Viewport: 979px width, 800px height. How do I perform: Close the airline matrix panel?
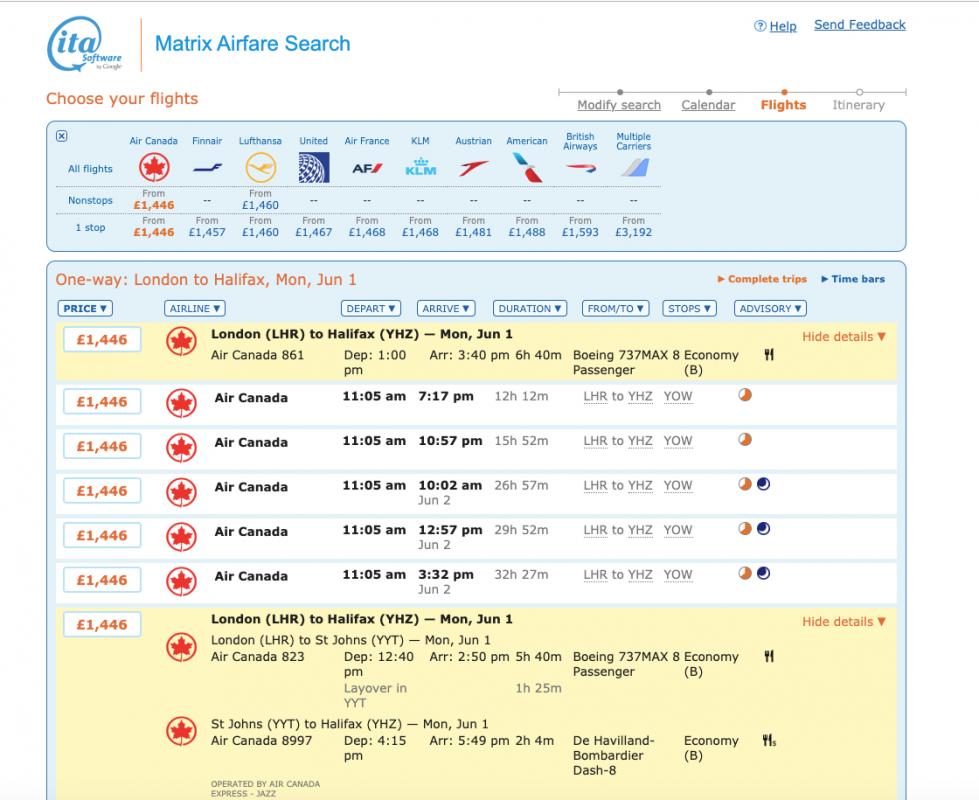[61, 136]
